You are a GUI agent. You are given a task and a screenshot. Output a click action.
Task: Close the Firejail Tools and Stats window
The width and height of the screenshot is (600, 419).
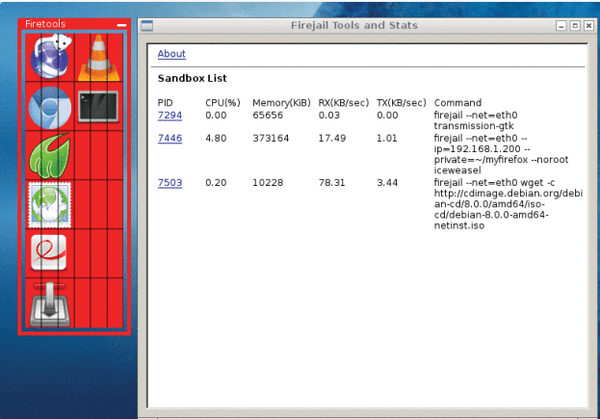pos(588,25)
